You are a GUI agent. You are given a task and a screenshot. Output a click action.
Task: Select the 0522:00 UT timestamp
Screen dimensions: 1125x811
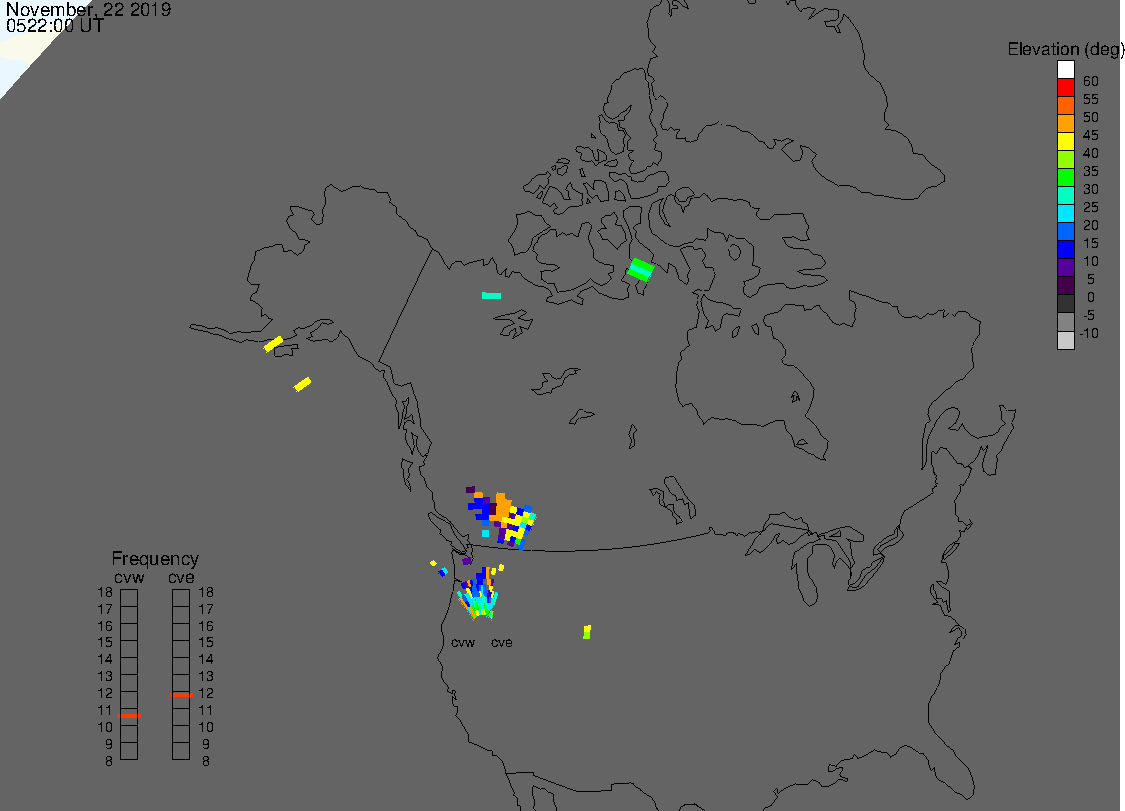click(55, 26)
